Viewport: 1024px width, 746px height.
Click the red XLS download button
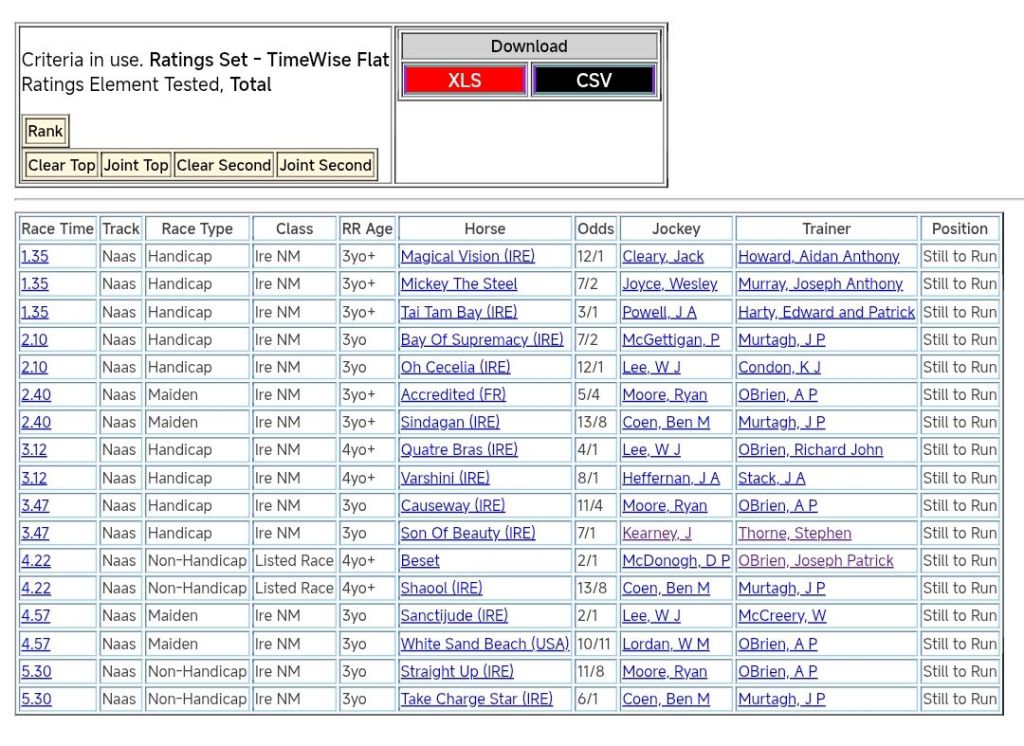pos(464,81)
